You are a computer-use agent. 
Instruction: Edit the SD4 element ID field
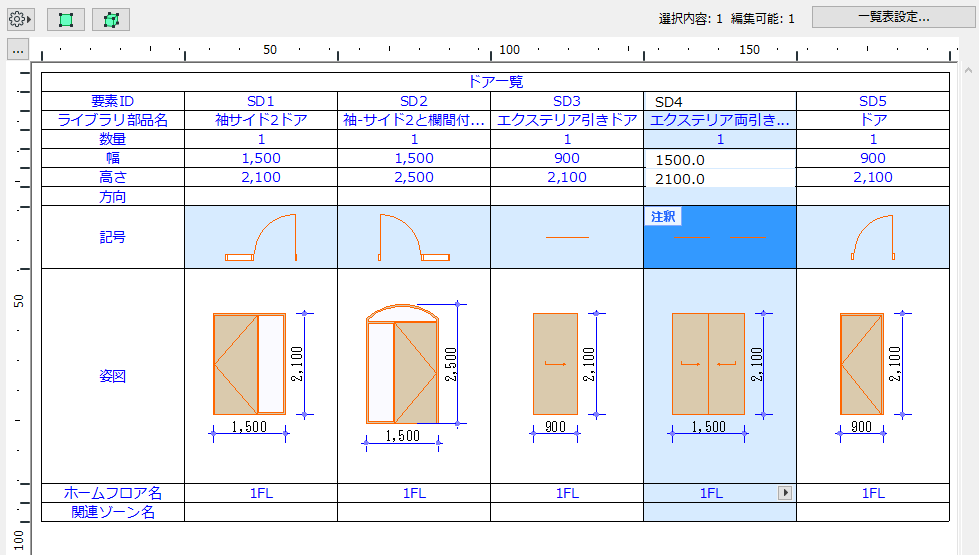click(x=720, y=102)
